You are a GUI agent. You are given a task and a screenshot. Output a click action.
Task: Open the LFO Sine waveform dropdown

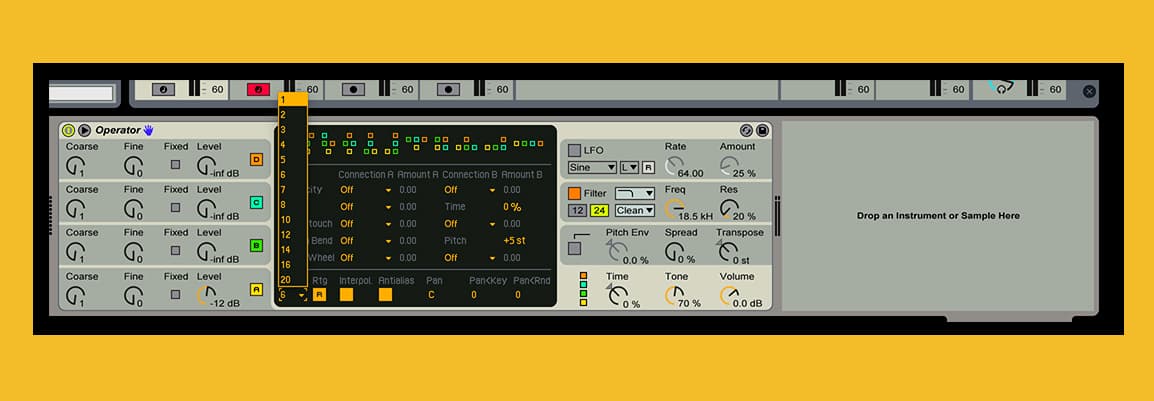[x=592, y=167]
